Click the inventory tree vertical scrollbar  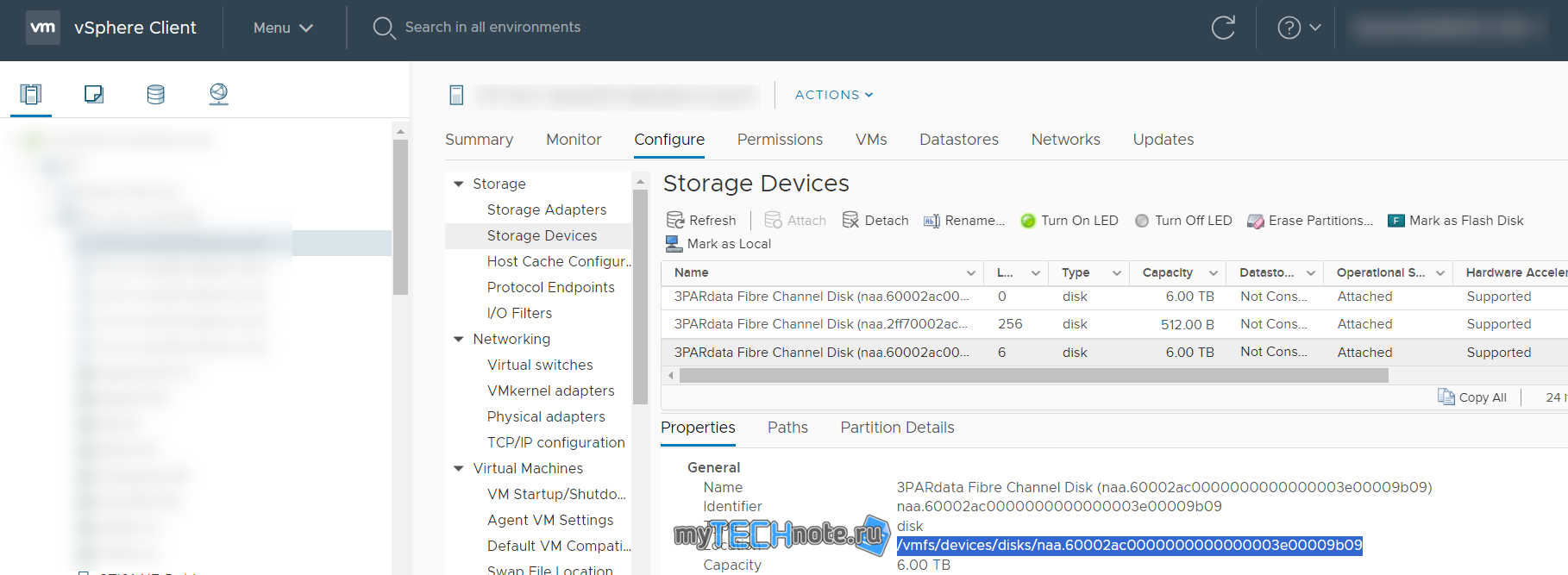[400, 218]
